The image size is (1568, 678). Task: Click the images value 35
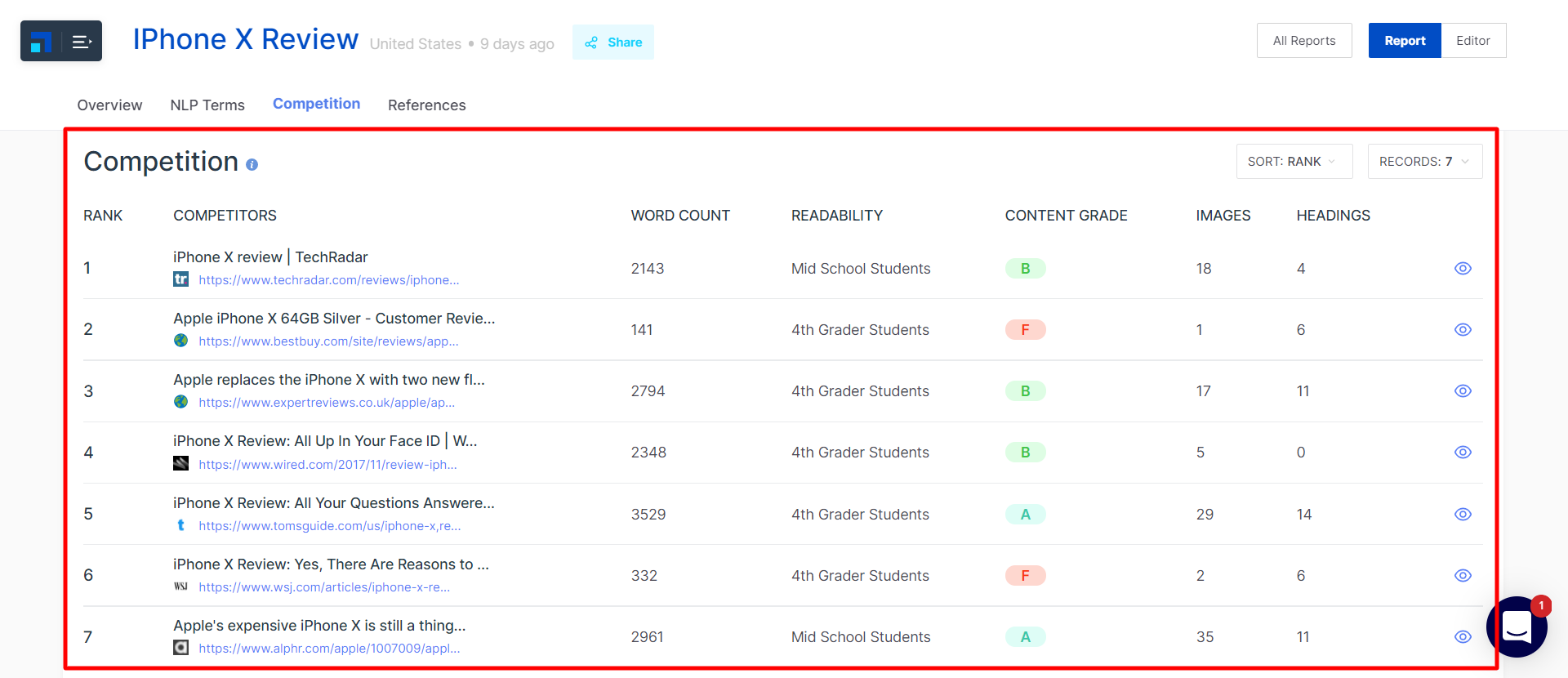[1205, 637]
